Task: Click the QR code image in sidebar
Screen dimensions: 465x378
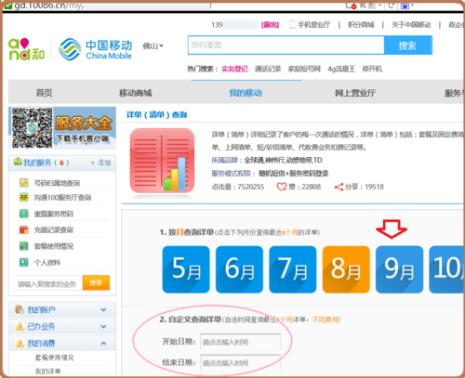Action: tap(32, 128)
